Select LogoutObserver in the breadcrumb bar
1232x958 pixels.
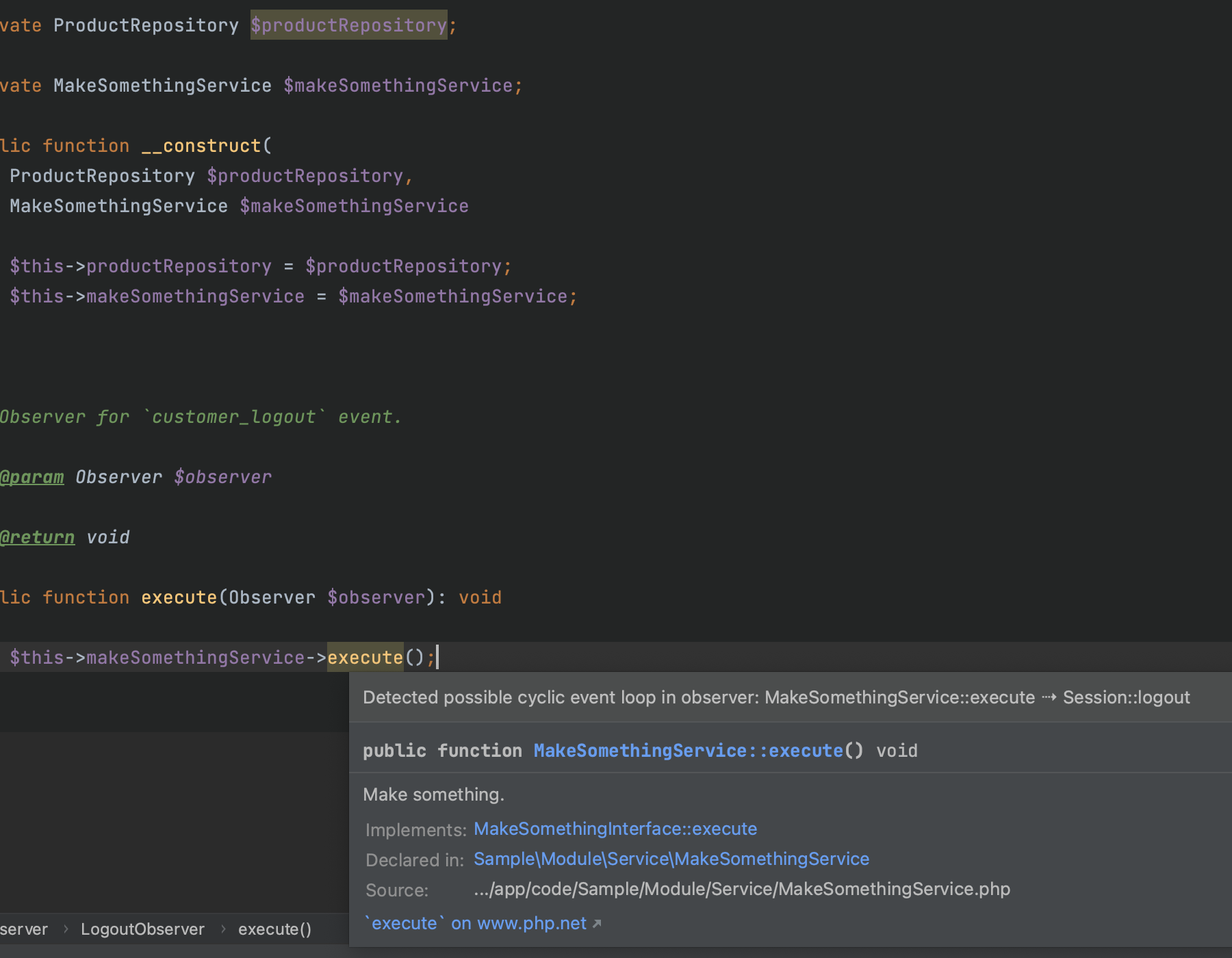tap(142, 929)
